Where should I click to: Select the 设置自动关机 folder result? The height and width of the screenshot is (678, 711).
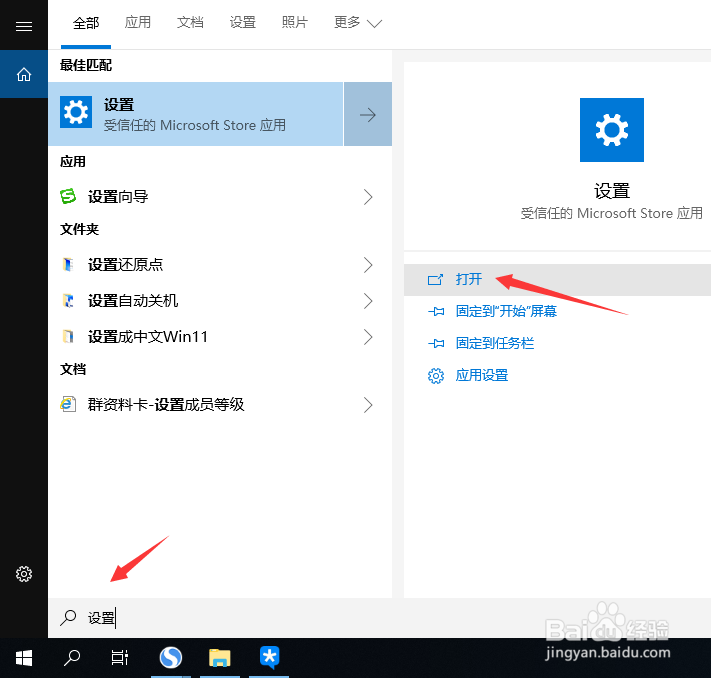coord(220,301)
